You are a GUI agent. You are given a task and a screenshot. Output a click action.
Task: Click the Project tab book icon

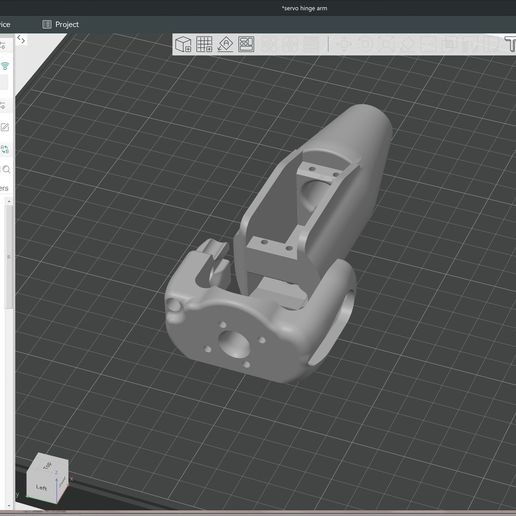[x=47, y=24]
